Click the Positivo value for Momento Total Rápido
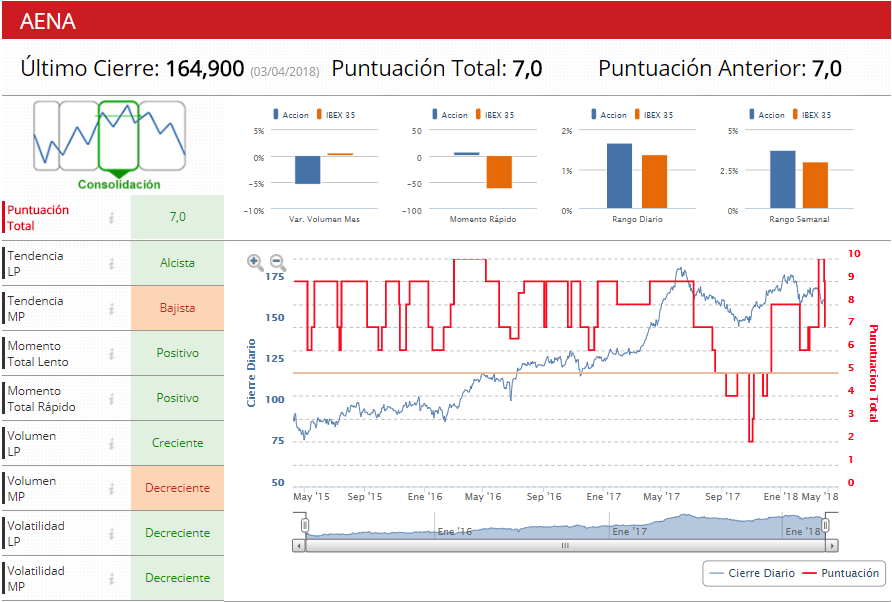 click(x=177, y=398)
